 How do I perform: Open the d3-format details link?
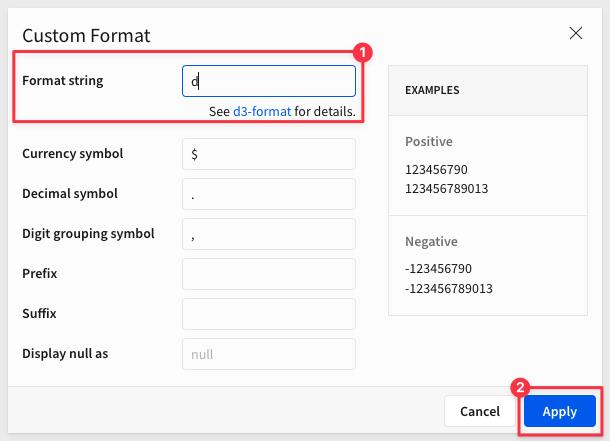(x=262, y=112)
